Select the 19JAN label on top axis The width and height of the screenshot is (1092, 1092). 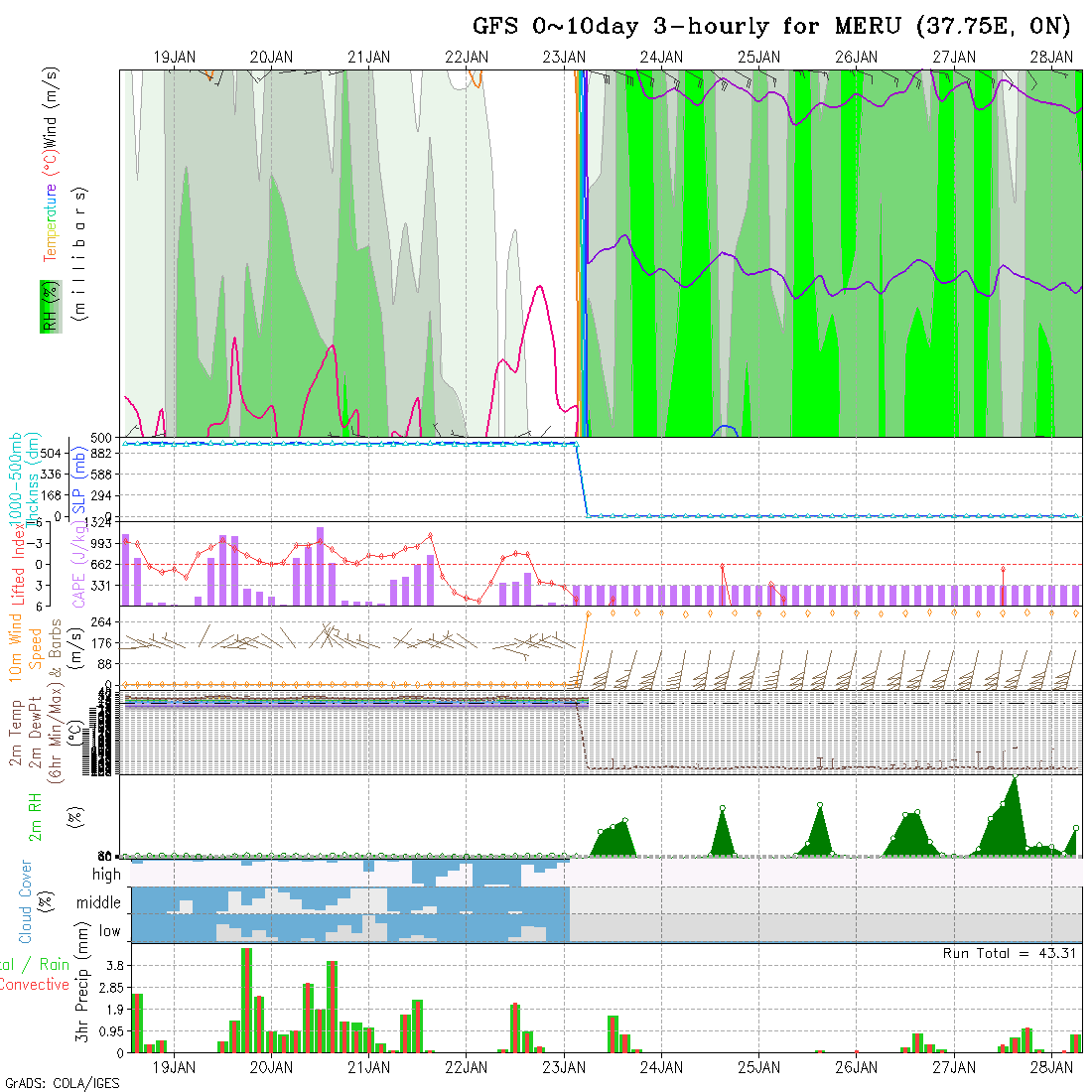(175, 58)
